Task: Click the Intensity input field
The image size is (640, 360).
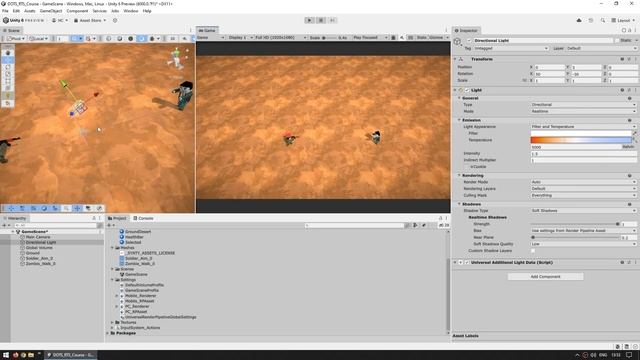Action: coord(584,153)
